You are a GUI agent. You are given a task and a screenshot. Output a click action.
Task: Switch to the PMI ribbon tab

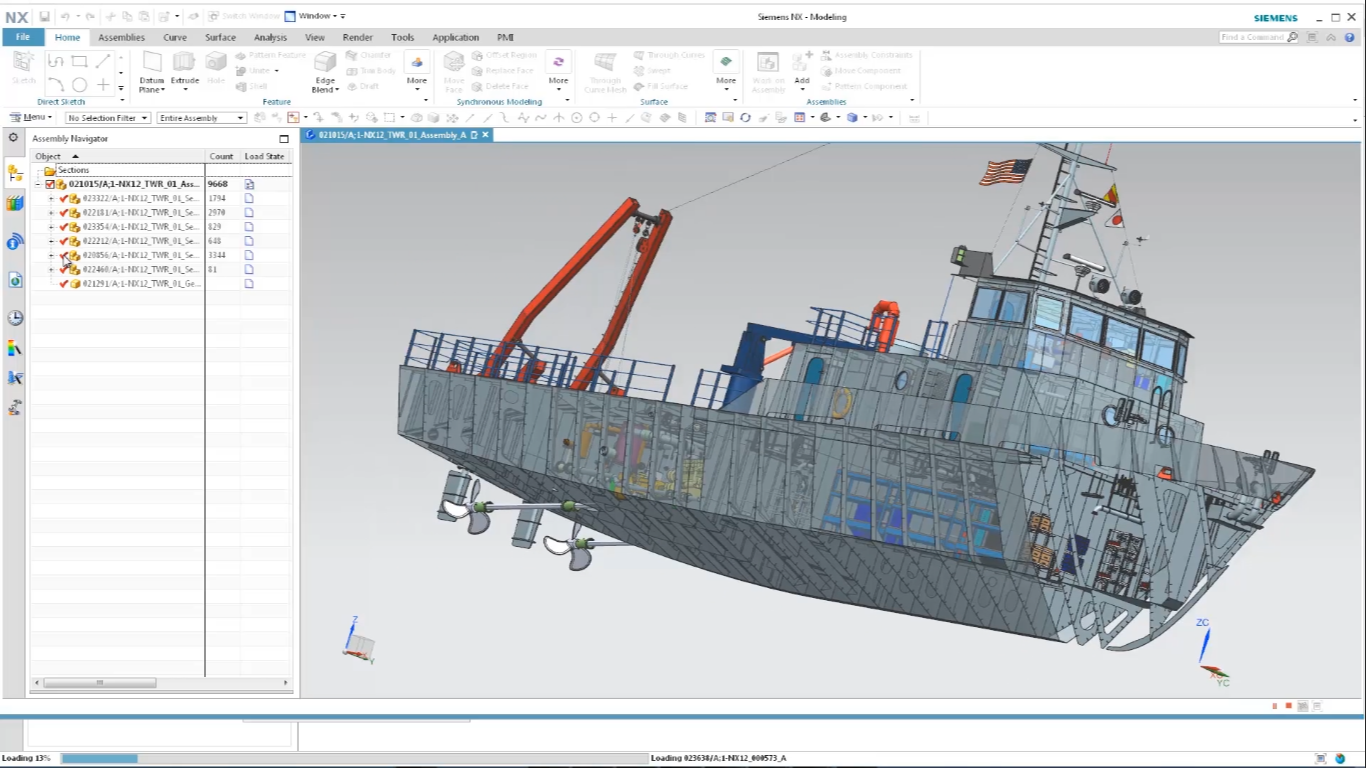[x=505, y=37]
